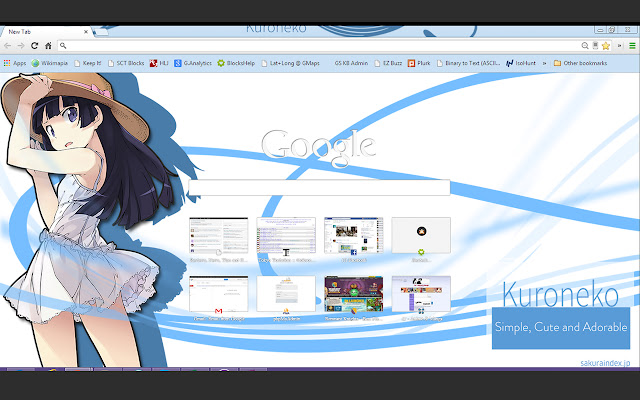
Task: Click the browser Forward arrow
Action: (x=21, y=46)
